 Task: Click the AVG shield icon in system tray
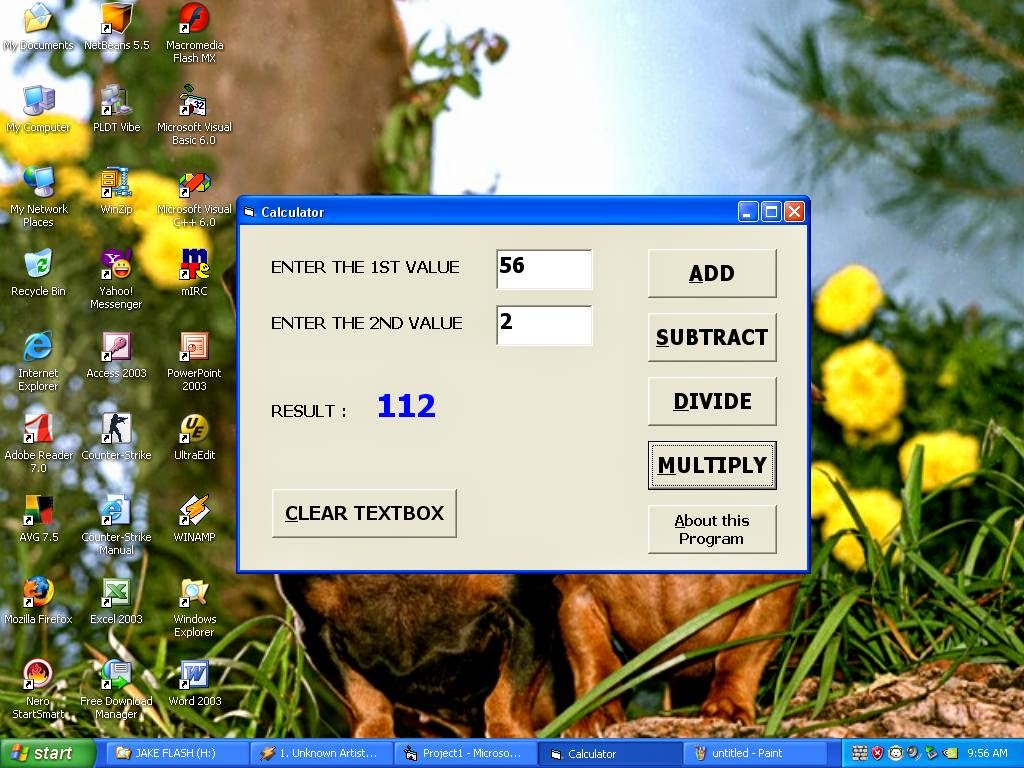click(x=877, y=752)
